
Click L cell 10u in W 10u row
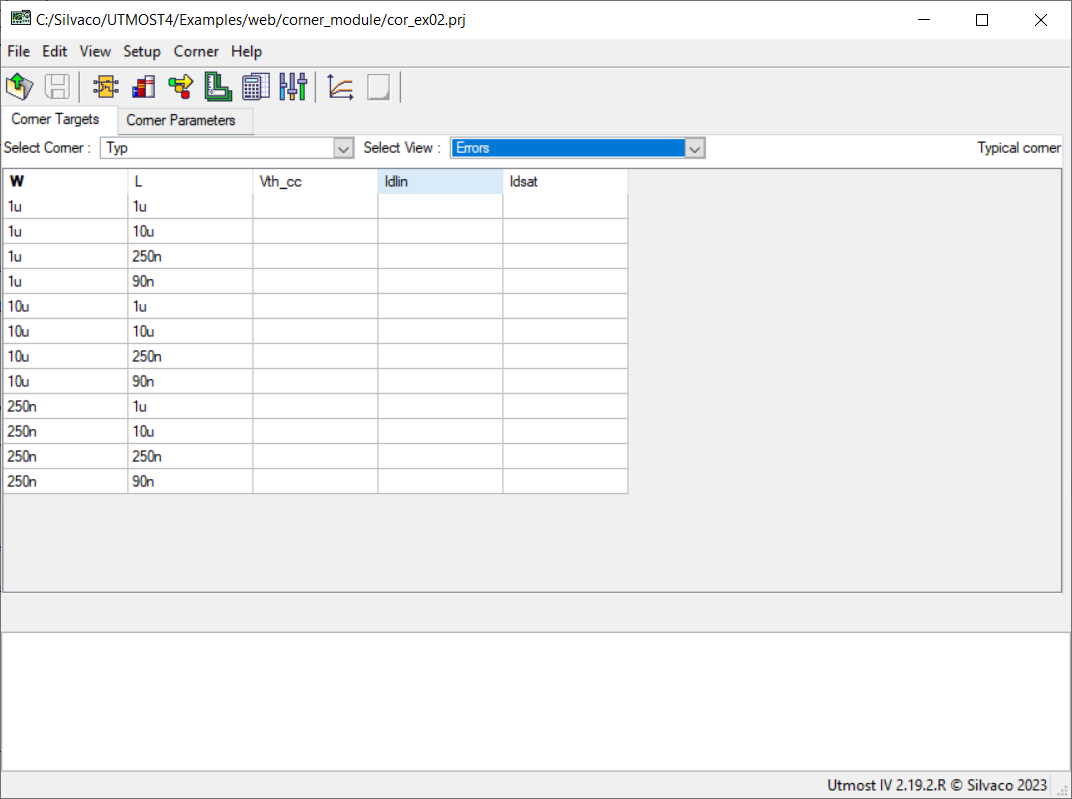[x=190, y=331]
